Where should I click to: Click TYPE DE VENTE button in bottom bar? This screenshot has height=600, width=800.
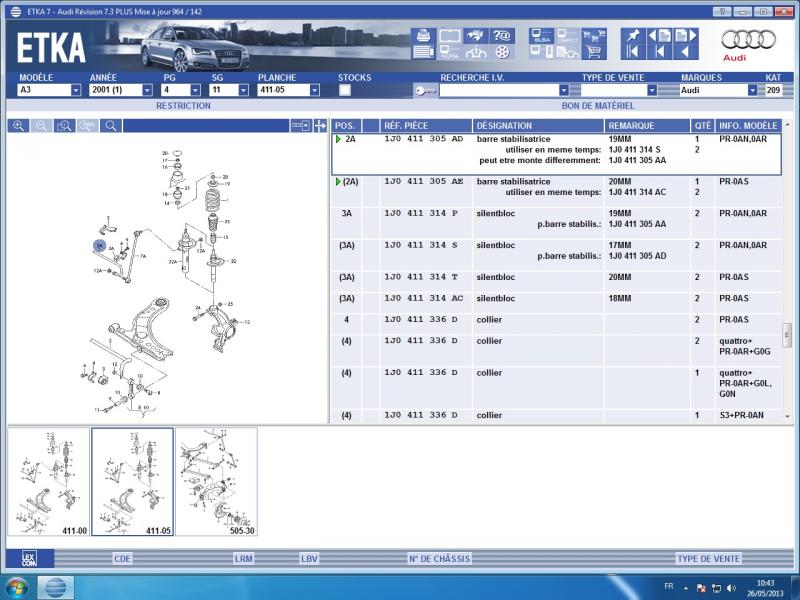[x=709, y=559]
